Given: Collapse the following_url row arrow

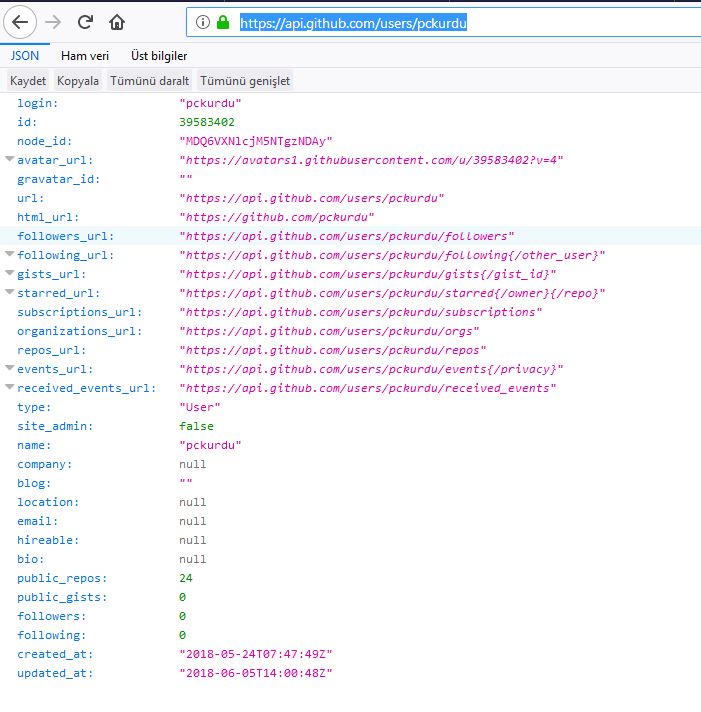Looking at the screenshot, I should 10,254.
